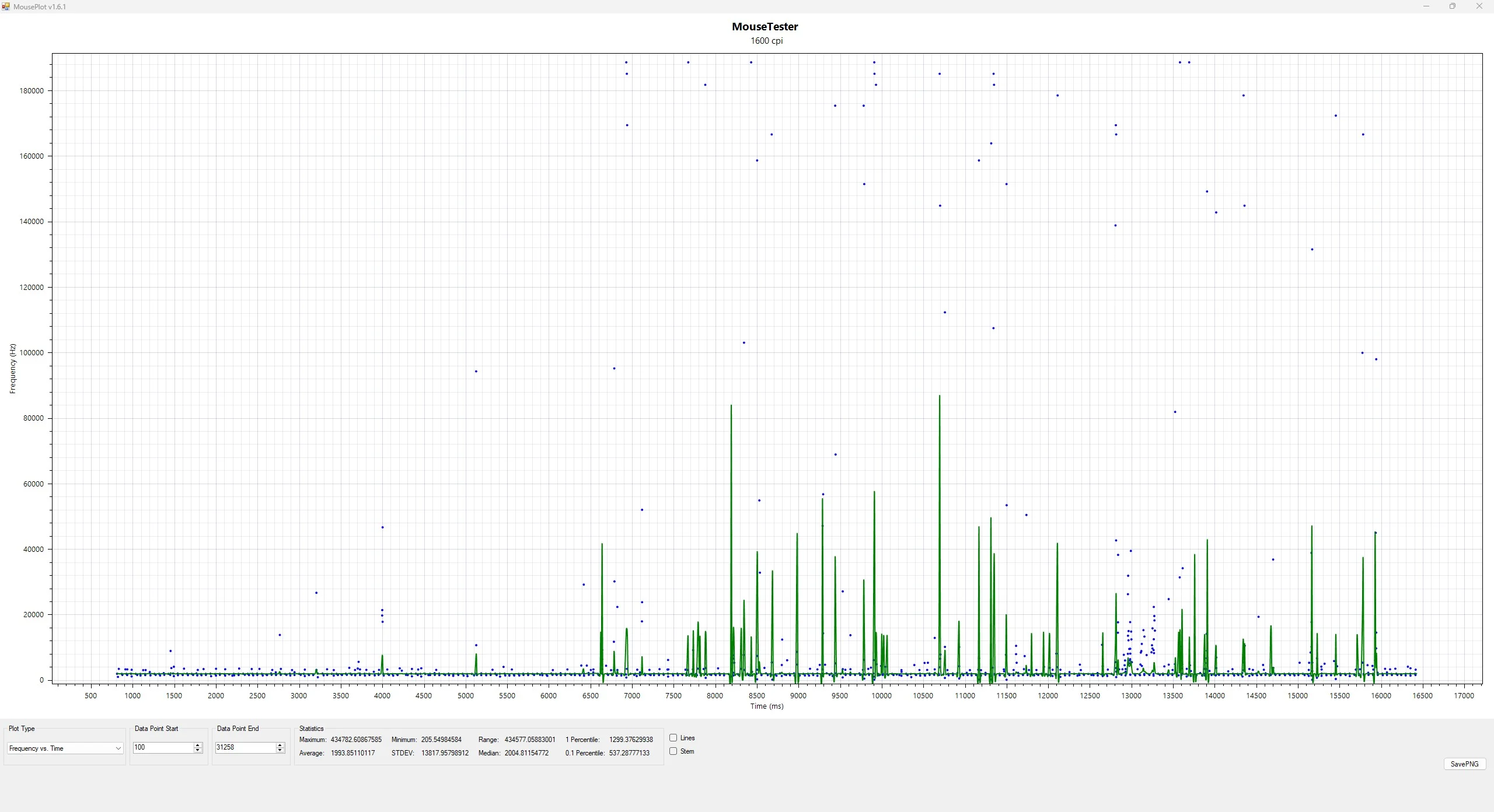
Task: Minimize the MousePlot window
Action: pos(1426,6)
